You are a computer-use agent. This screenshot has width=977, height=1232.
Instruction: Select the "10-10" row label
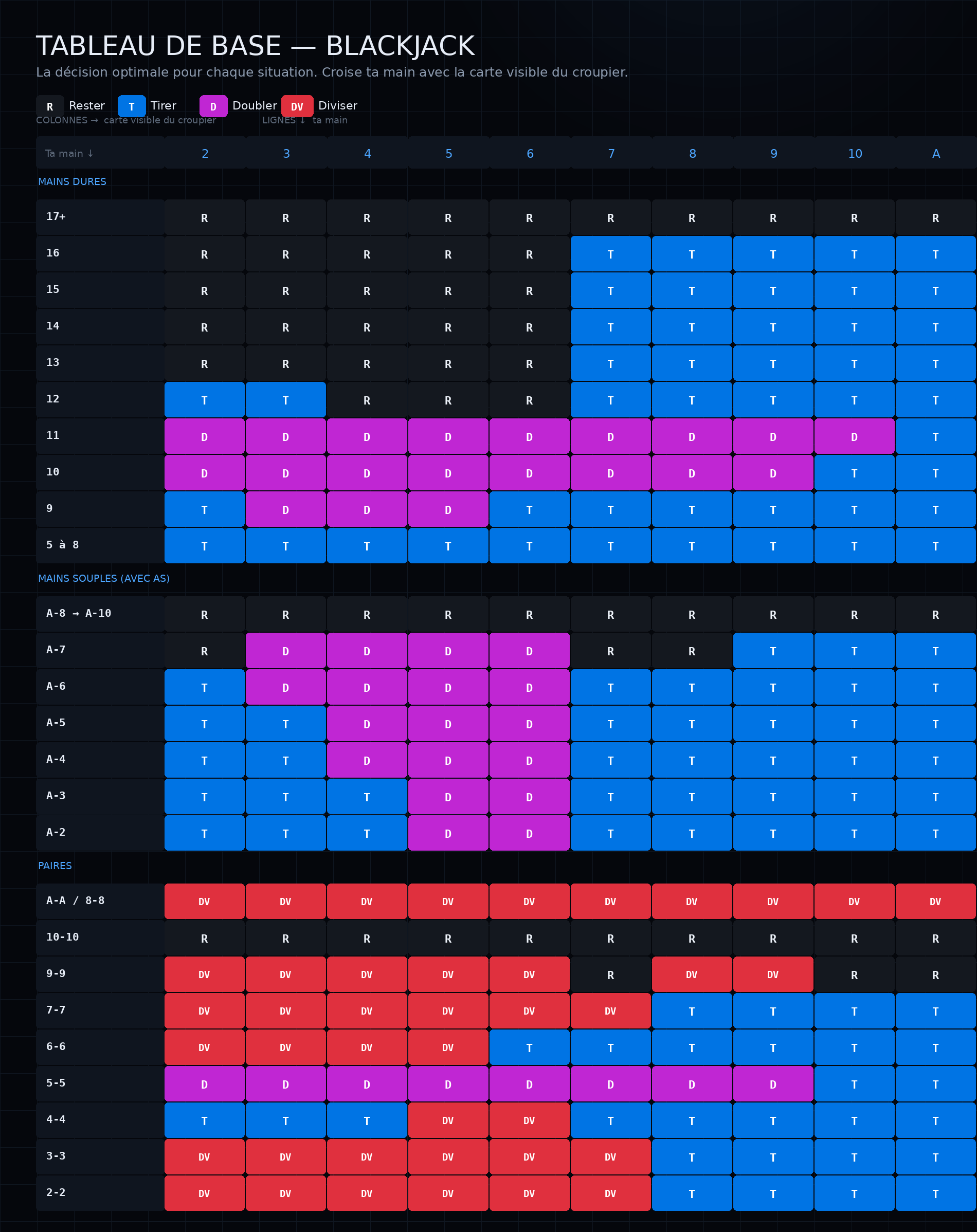100,937
